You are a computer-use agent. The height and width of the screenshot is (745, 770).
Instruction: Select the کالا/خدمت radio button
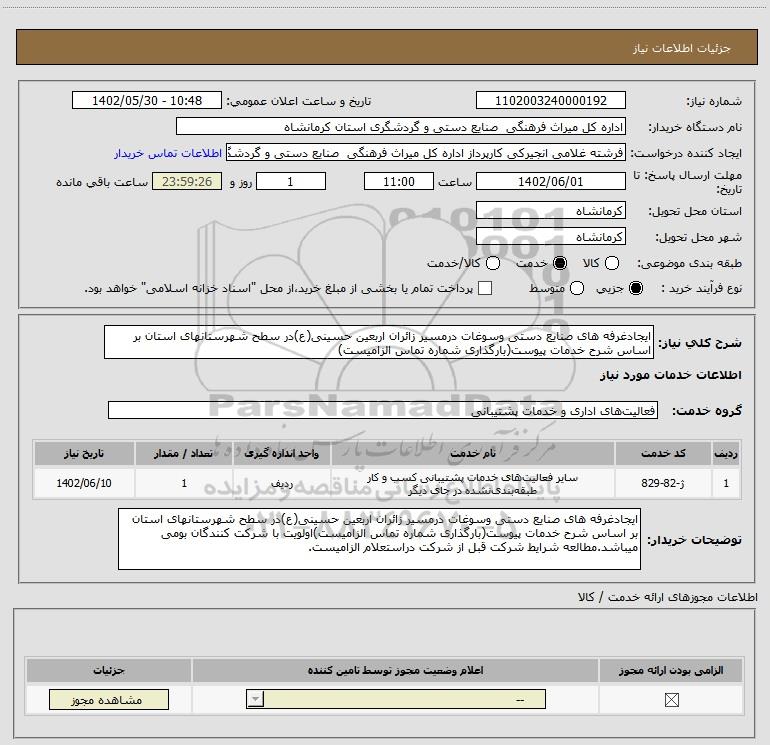point(493,263)
